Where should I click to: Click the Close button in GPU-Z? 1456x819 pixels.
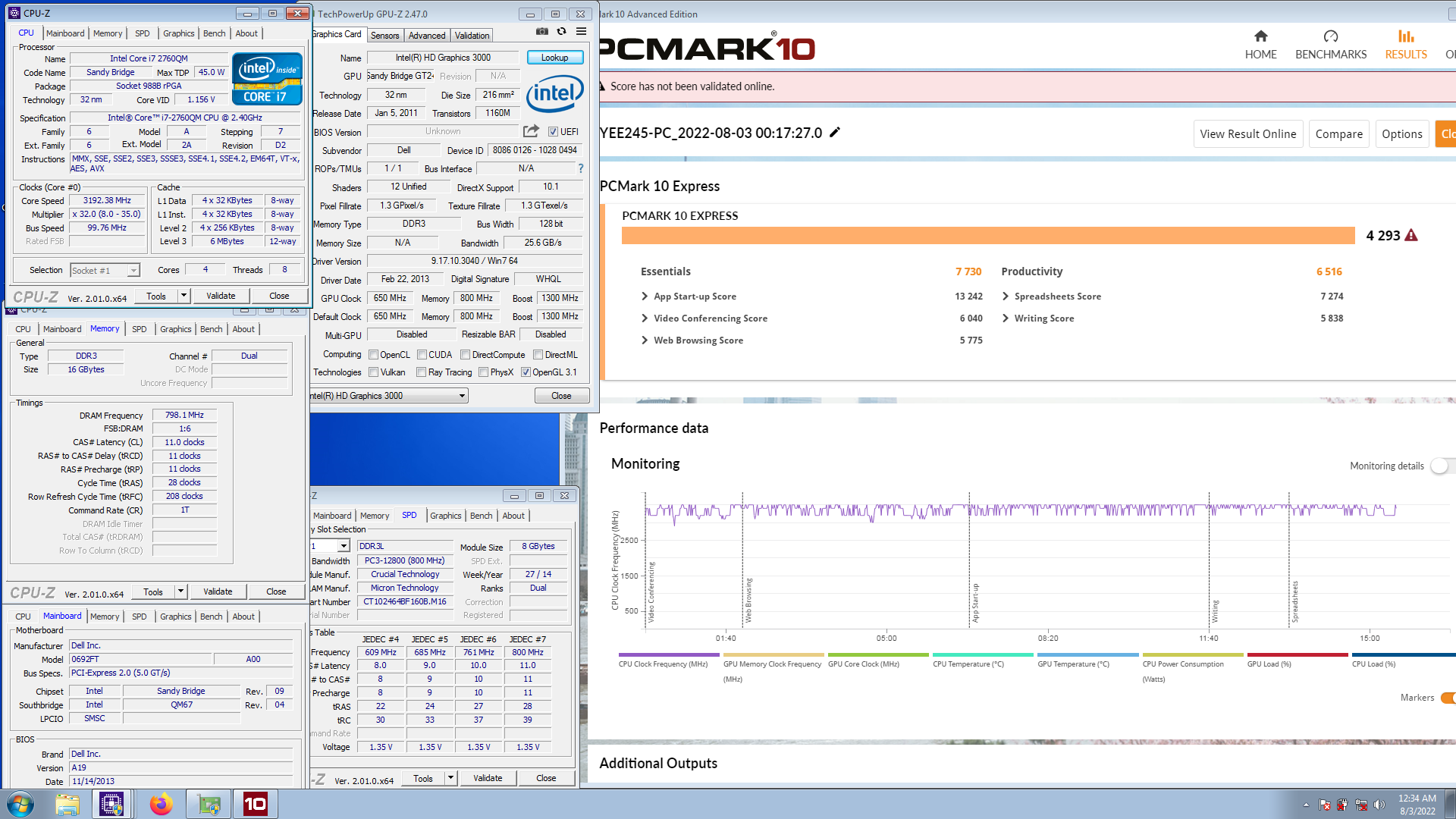[561, 396]
